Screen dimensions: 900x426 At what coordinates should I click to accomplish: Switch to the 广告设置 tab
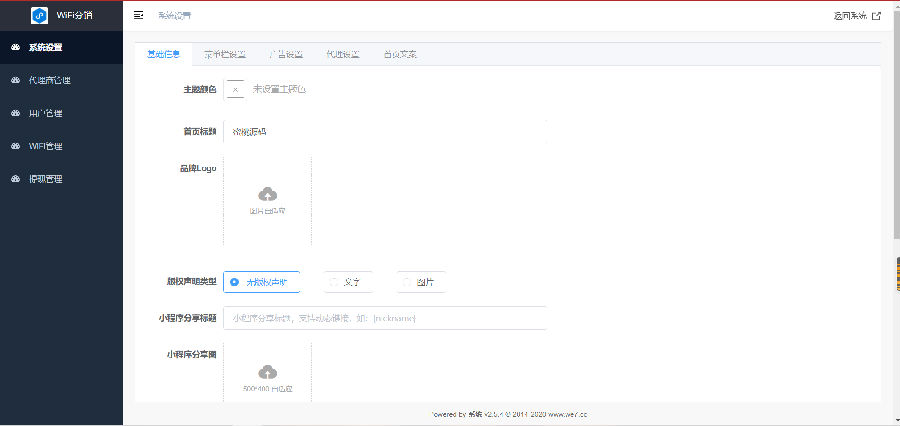pyautogui.click(x=286, y=55)
